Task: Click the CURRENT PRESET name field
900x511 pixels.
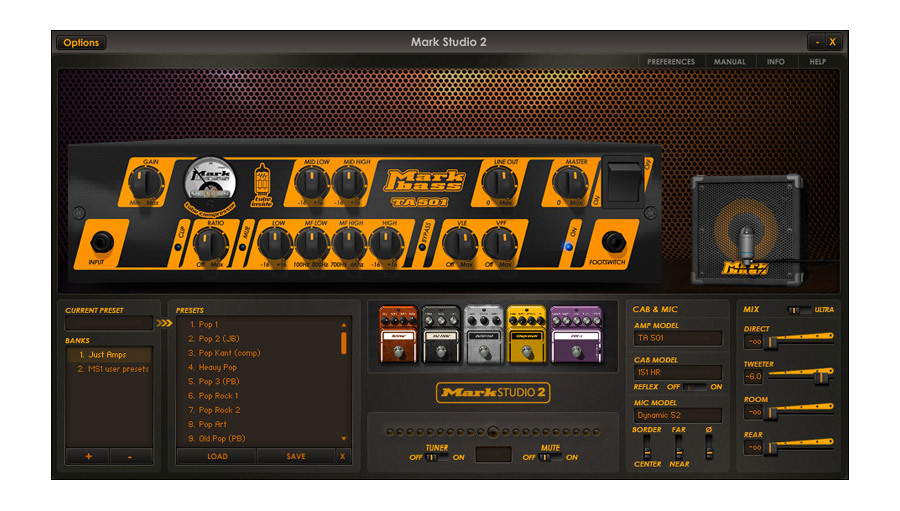Action: 109,323
